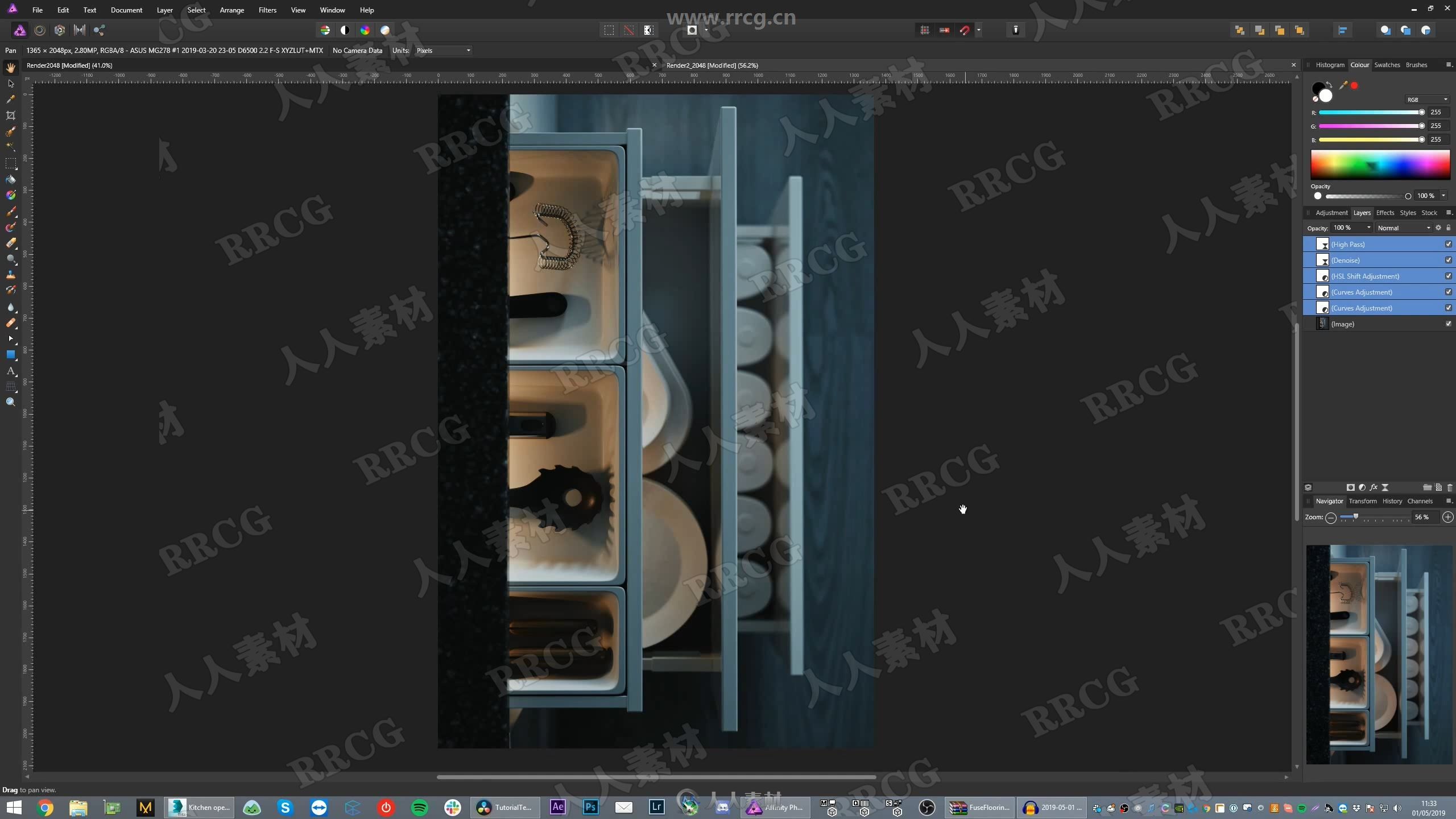
Task: Click the R channel slider
Action: (1371, 113)
